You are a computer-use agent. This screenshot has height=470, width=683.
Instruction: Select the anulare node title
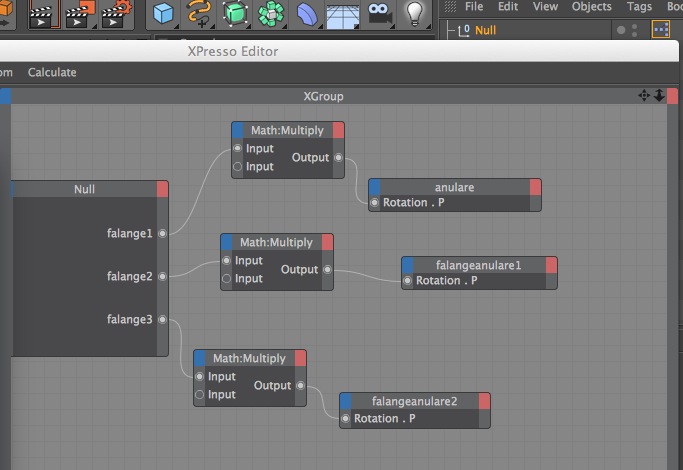pyautogui.click(x=454, y=187)
